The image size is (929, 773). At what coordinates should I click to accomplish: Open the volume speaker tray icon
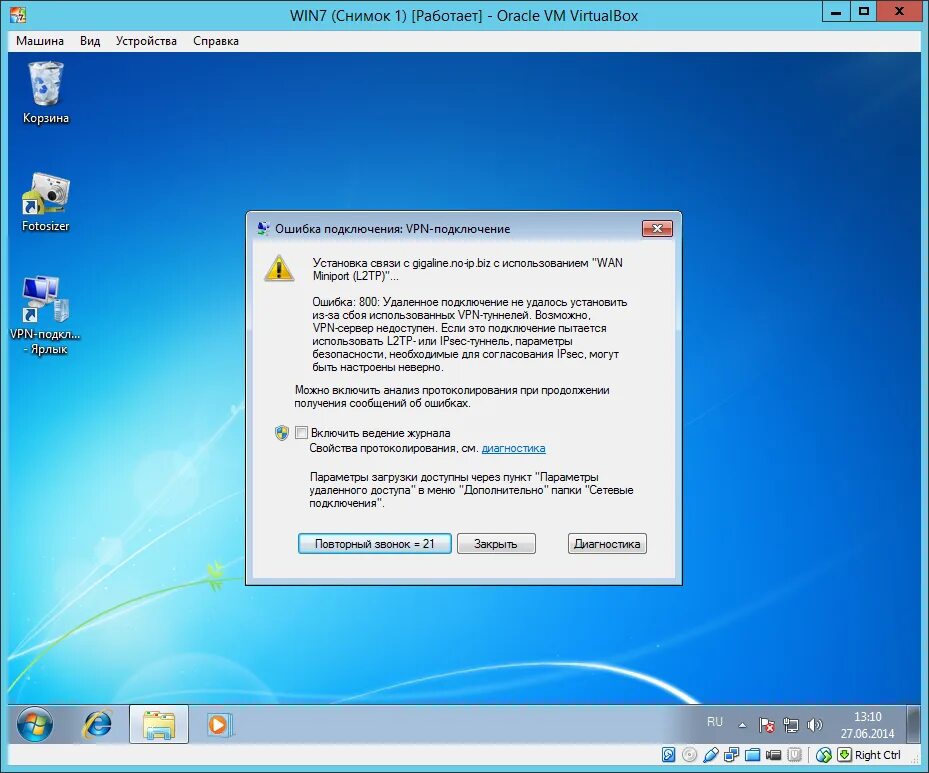point(815,724)
